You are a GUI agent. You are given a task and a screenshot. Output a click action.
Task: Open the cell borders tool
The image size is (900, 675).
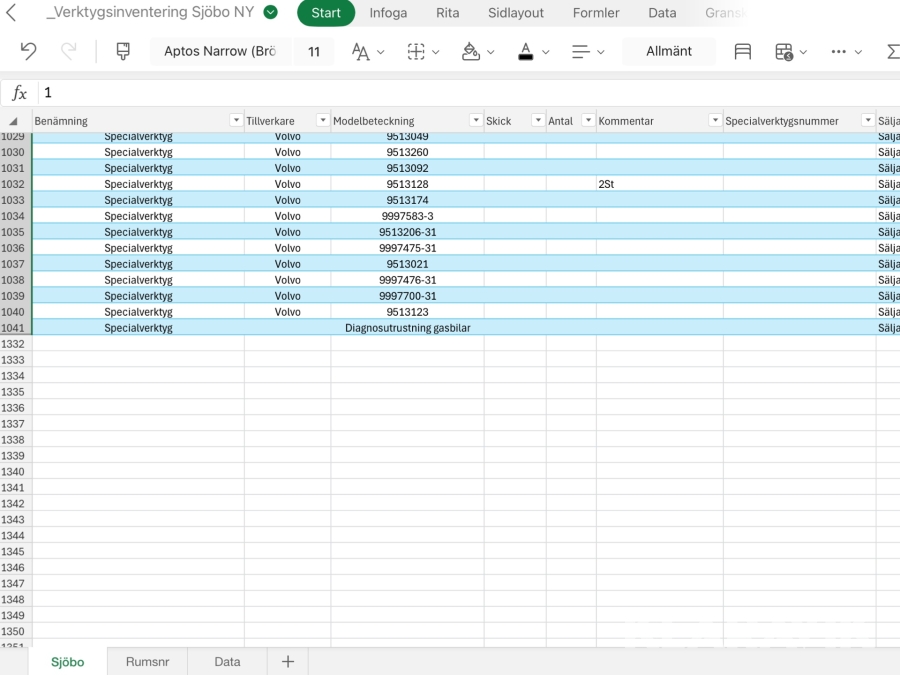pos(416,51)
